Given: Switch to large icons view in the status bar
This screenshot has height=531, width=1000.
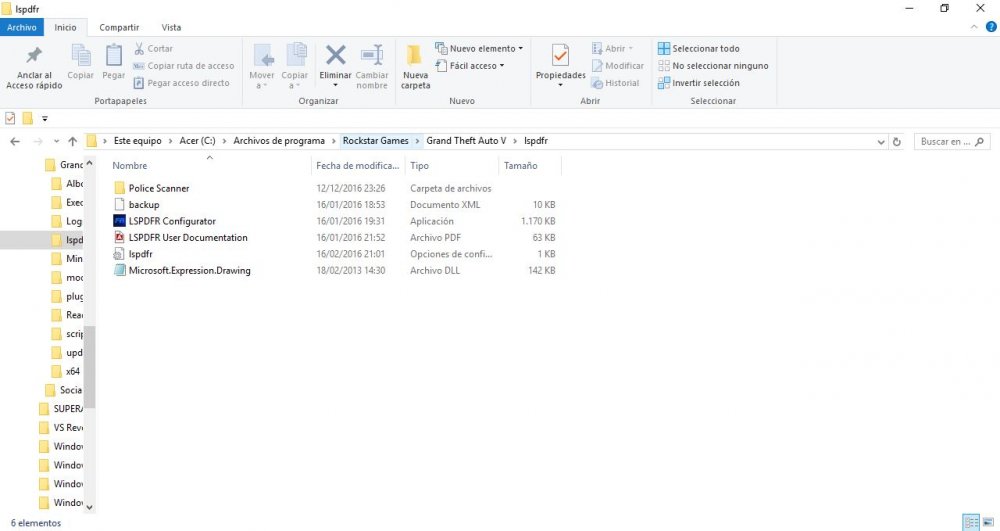Looking at the screenshot, I should pos(987,522).
